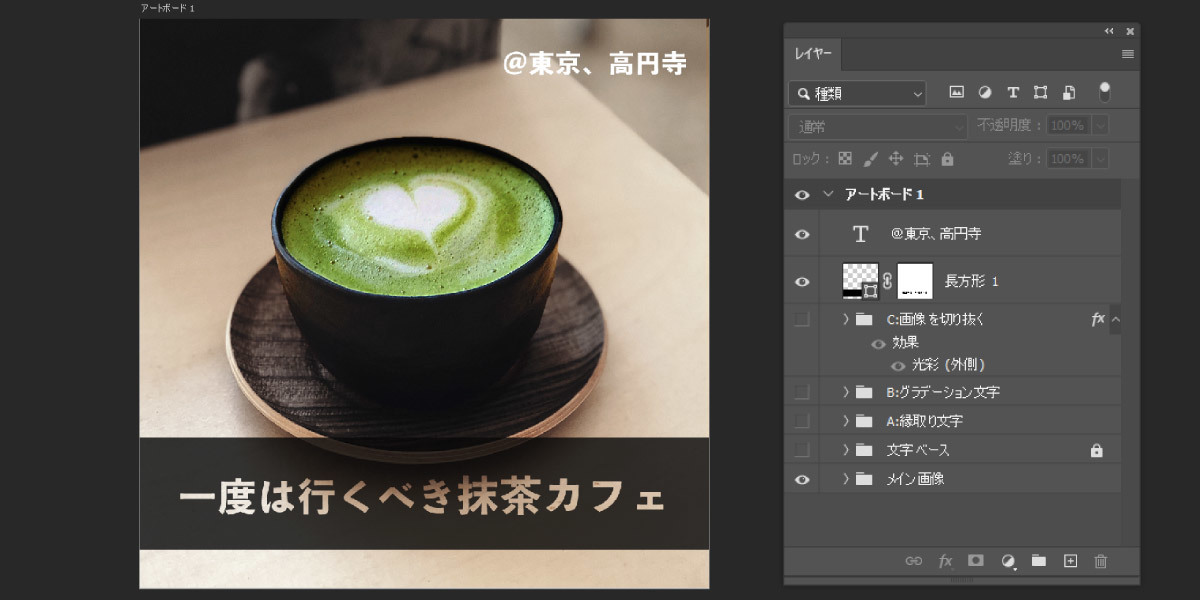Screen dimensions: 1200x600
Task: Hide the @東京、高円寺 text layer
Action: click(802, 234)
